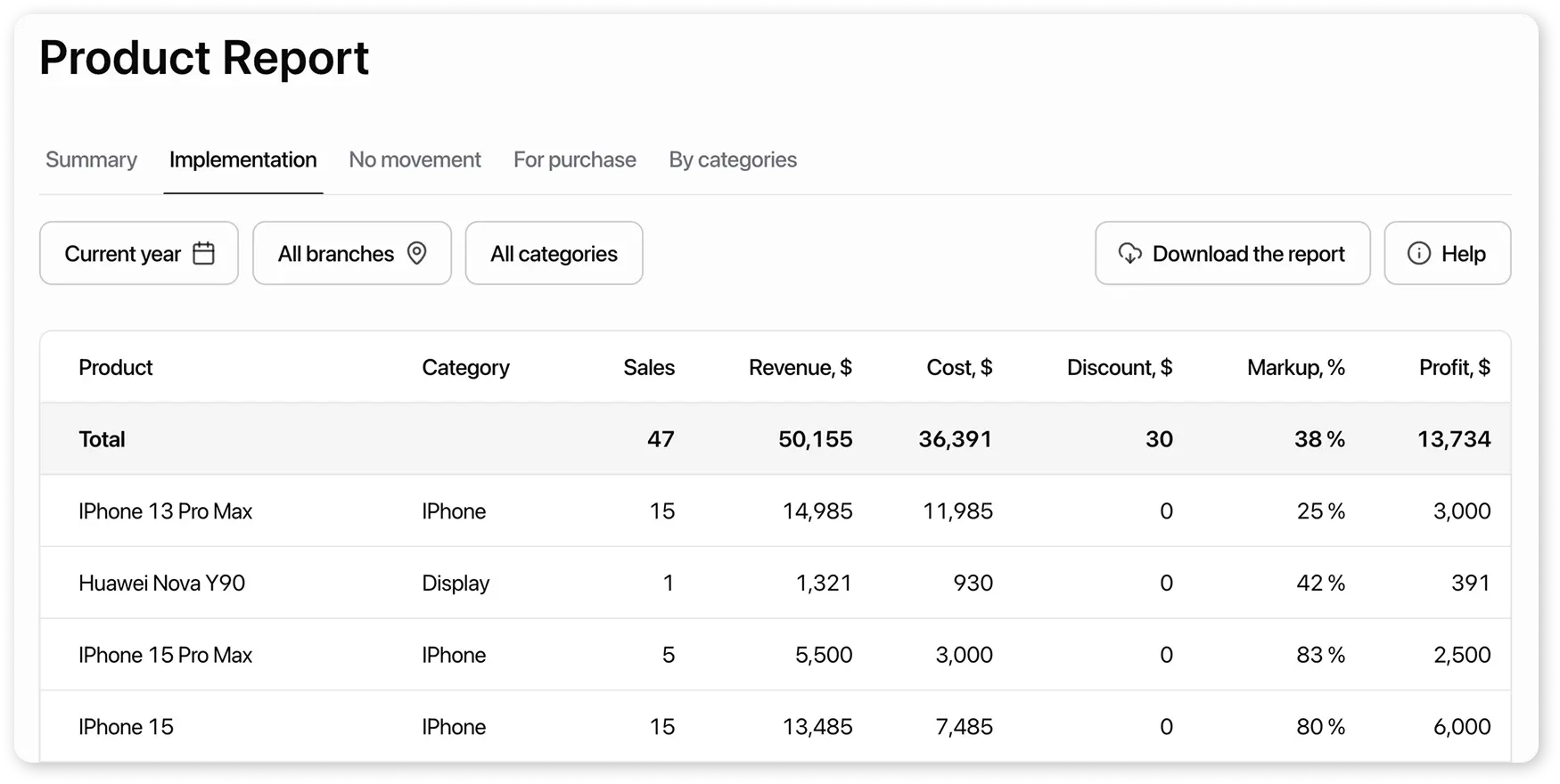Click revenue 1,321 for Huawei Nova Y90
This screenshot has height=784, width=1560.
pyautogui.click(x=824, y=583)
